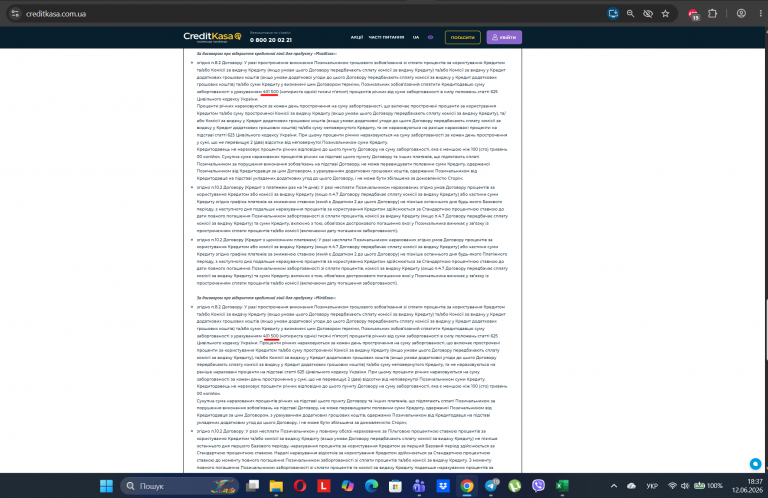Open Microsoft Teams from the taskbar
The height and width of the screenshot is (498, 768).
(419, 486)
